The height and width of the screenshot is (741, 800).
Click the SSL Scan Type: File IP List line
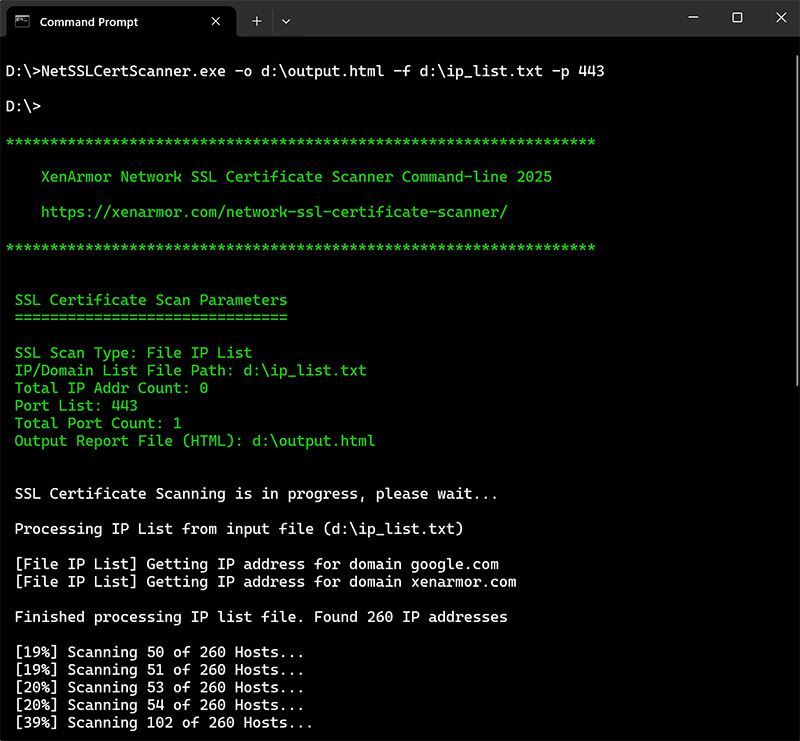pos(133,353)
